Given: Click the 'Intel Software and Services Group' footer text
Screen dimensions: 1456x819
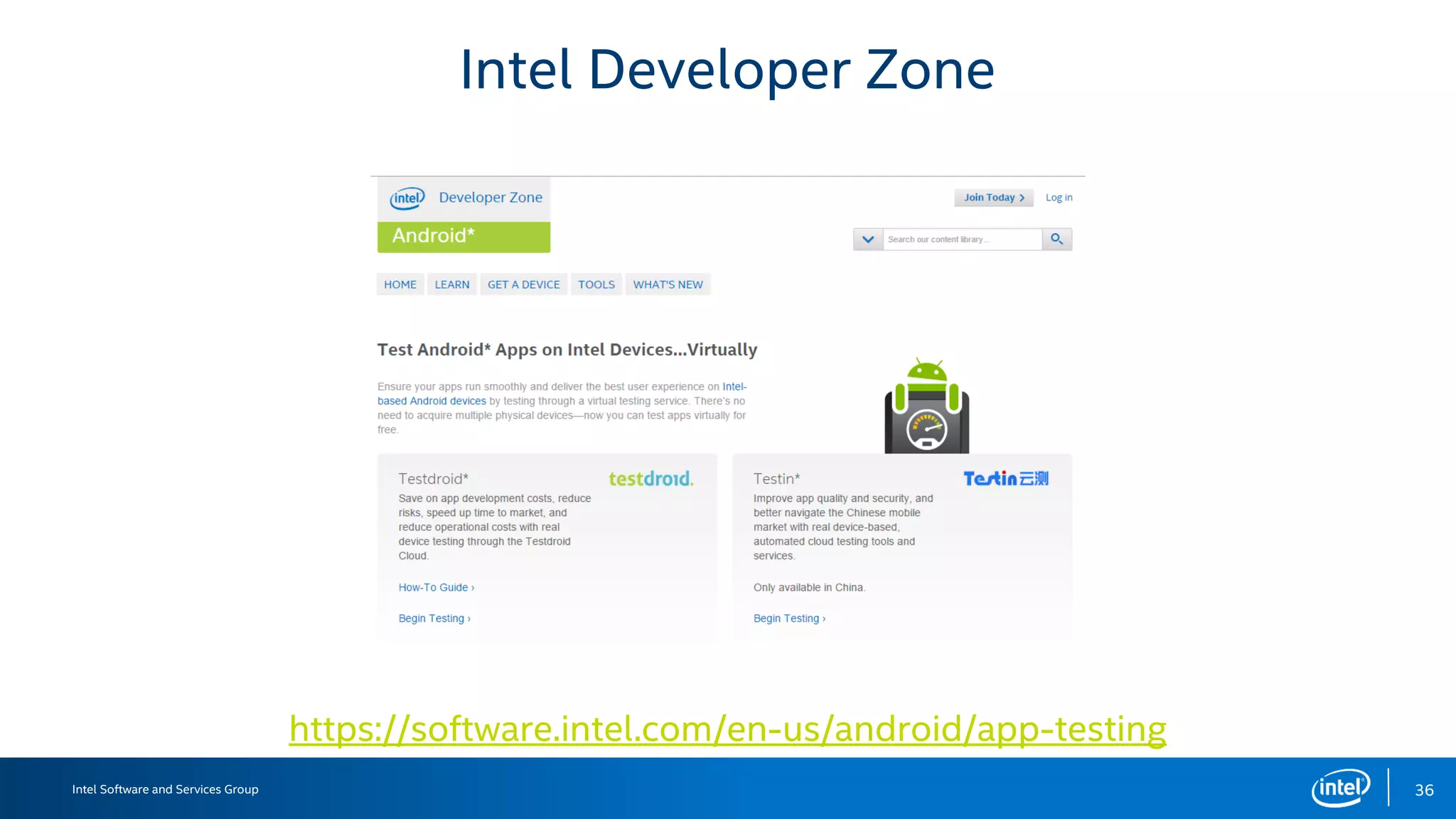Looking at the screenshot, I should [x=165, y=789].
